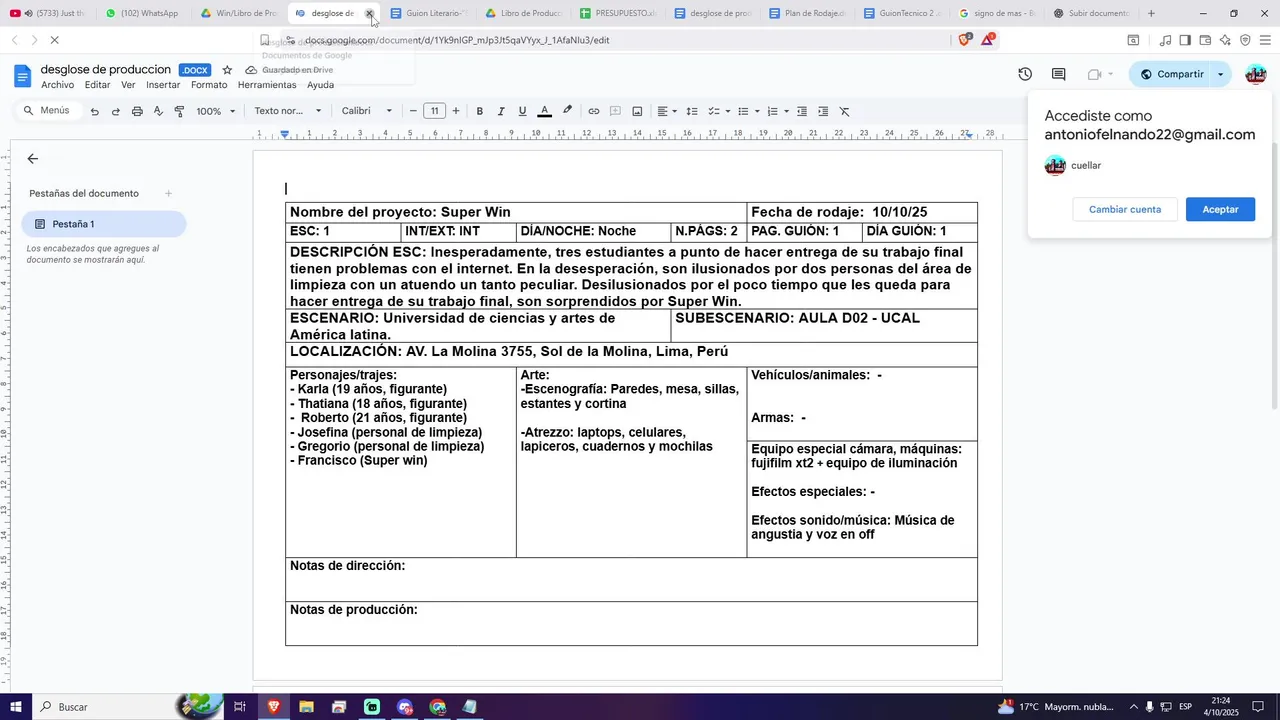Expand the Compartir dropdown arrow
This screenshot has width=1280, height=720.
coord(1220,74)
